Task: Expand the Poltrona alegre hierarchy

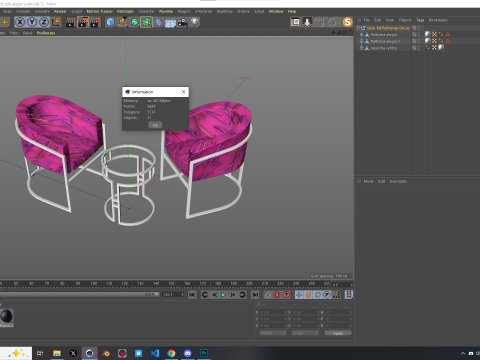Action: tap(361, 35)
